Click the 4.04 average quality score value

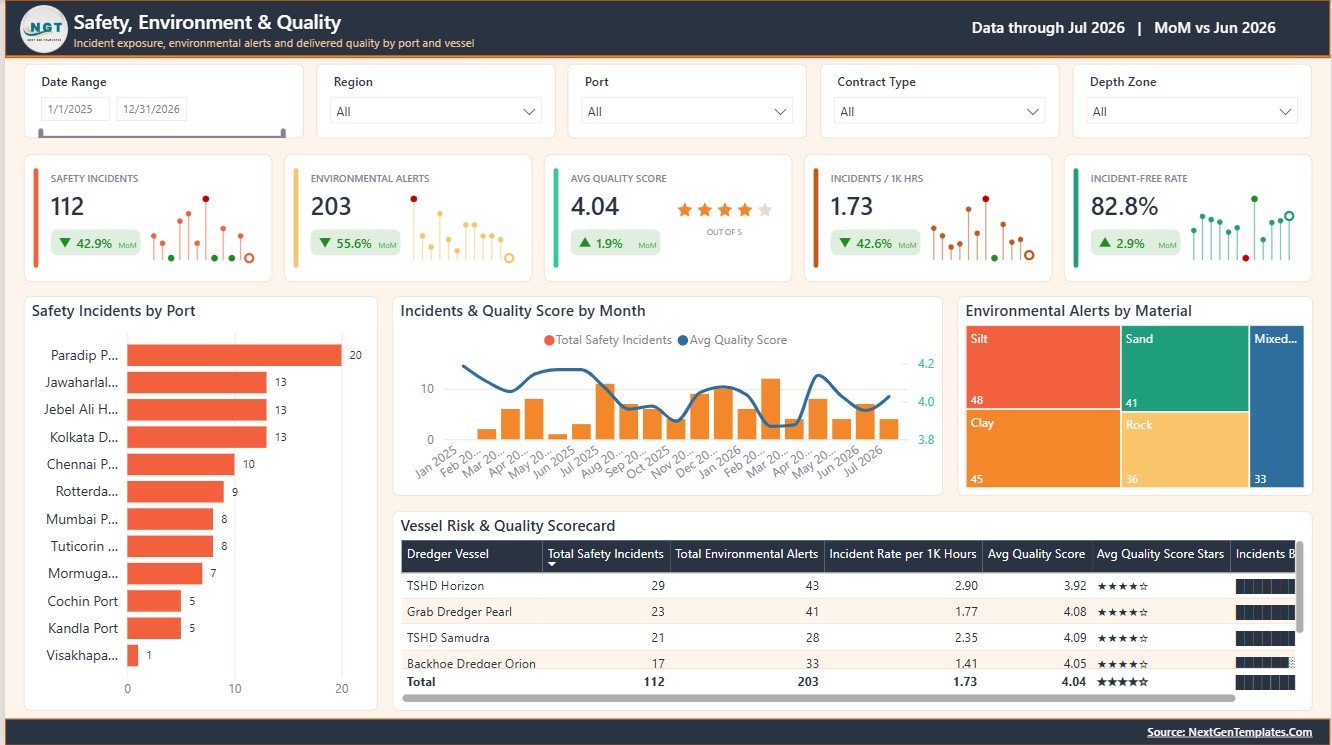click(x=595, y=207)
